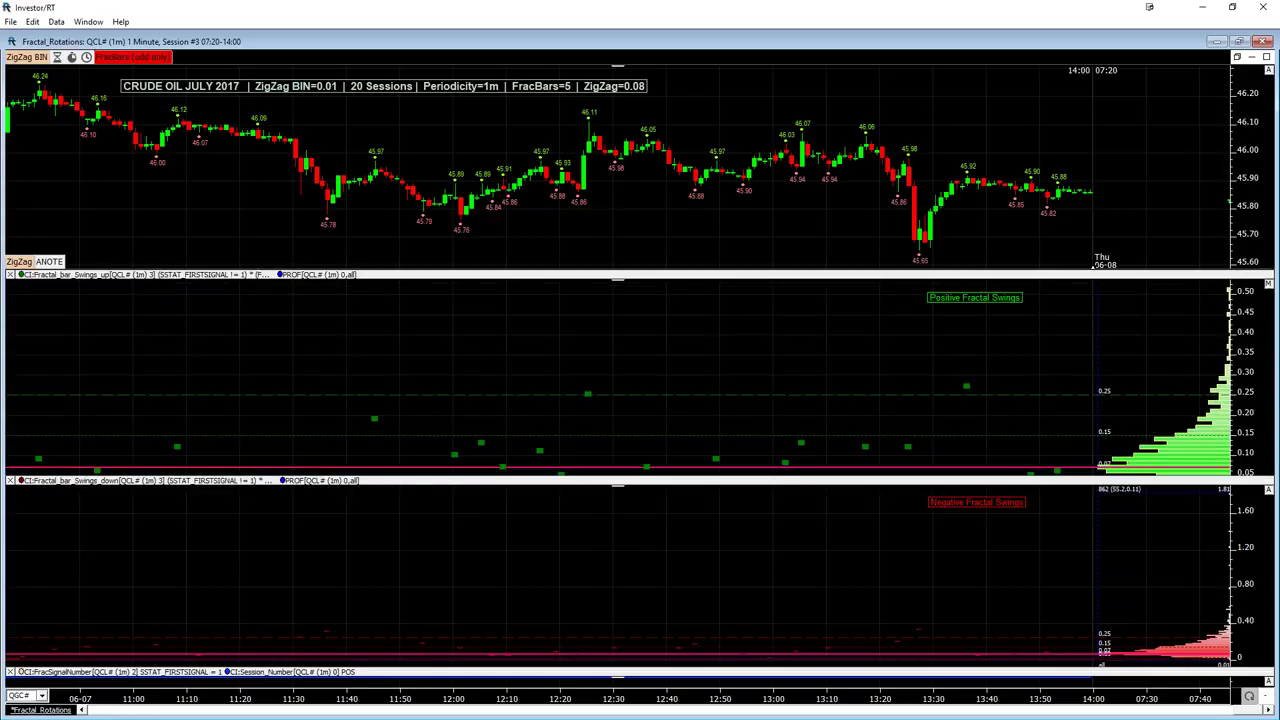Toggle the red FracBars (odd only) button
The height and width of the screenshot is (720, 1280).
pos(133,57)
